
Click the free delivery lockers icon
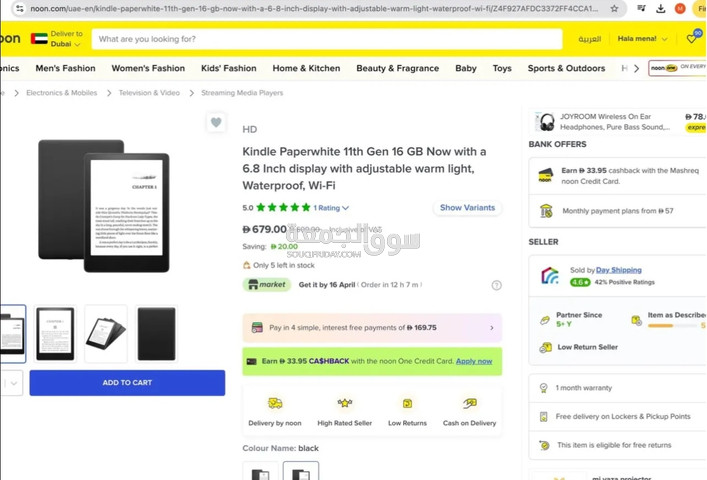point(544,416)
